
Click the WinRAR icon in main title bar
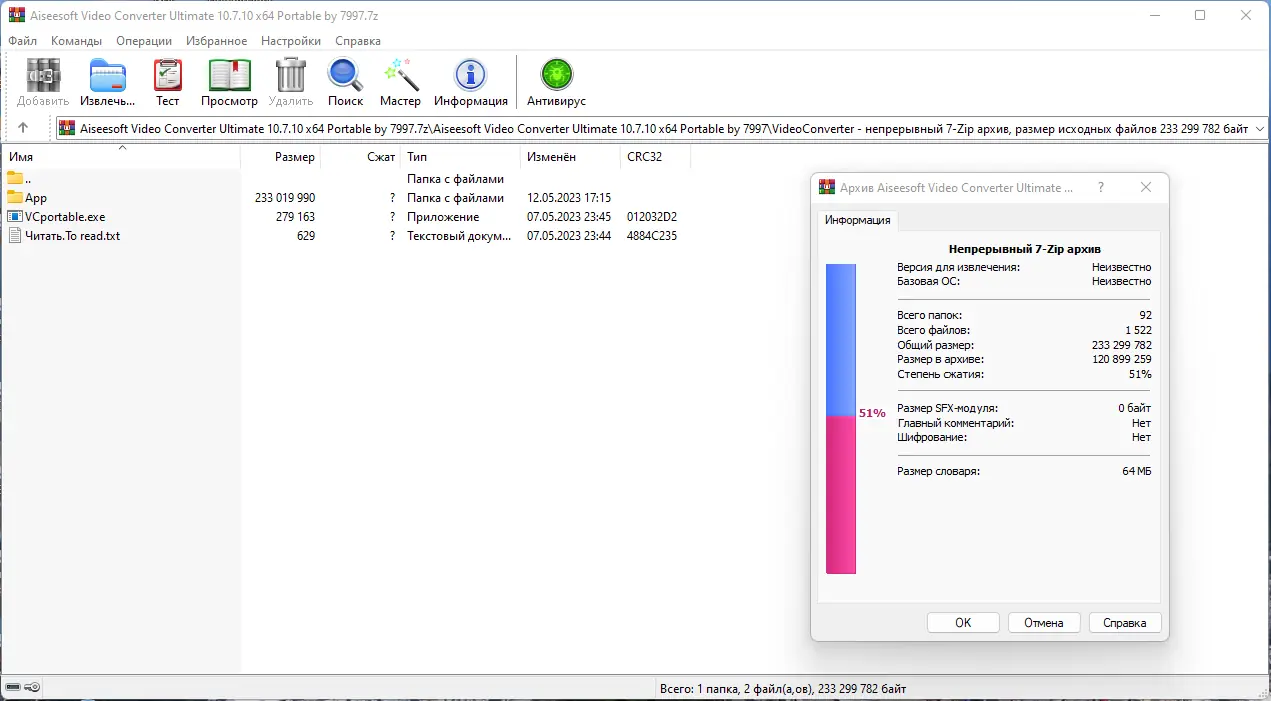click(16, 15)
